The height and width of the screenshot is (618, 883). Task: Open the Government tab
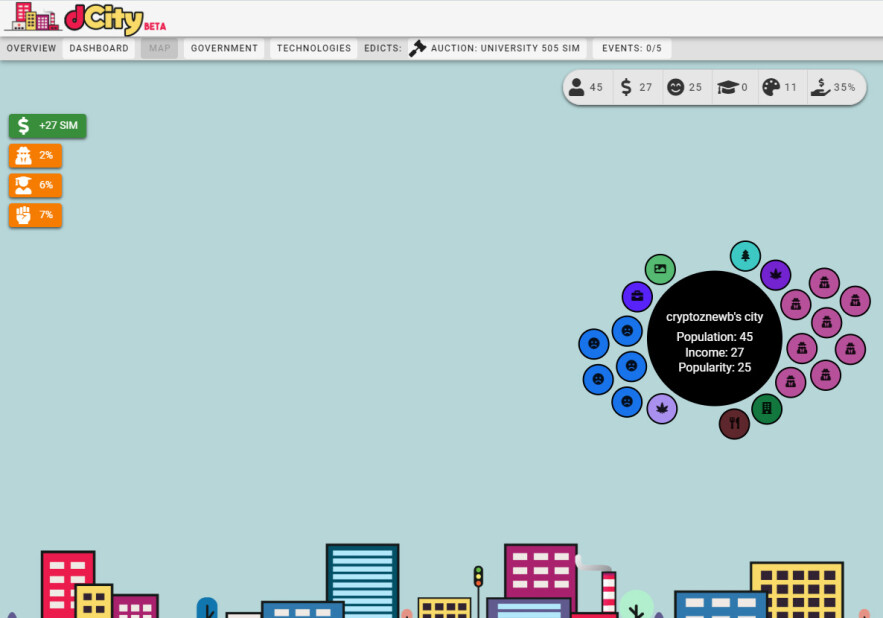tap(224, 48)
